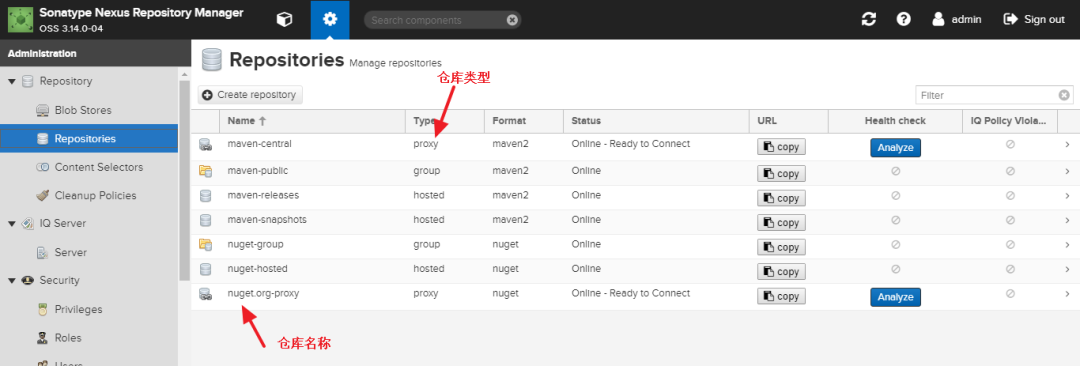The width and height of the screenshot is (1080, 366).
Task: Collapse the Security tree node
Action: (12, 281)
